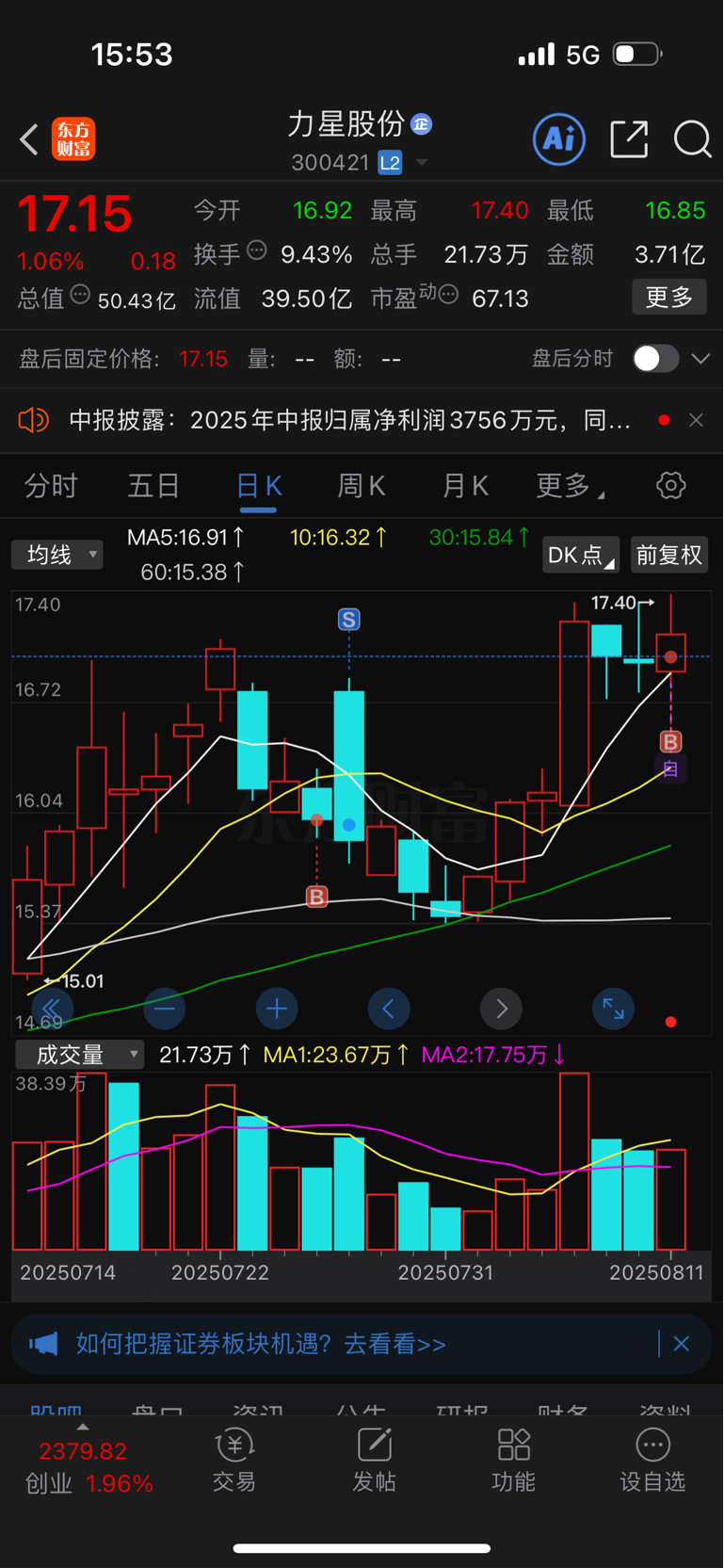
Task: Open 发帖 post icon
Action: pos(374,1462)
